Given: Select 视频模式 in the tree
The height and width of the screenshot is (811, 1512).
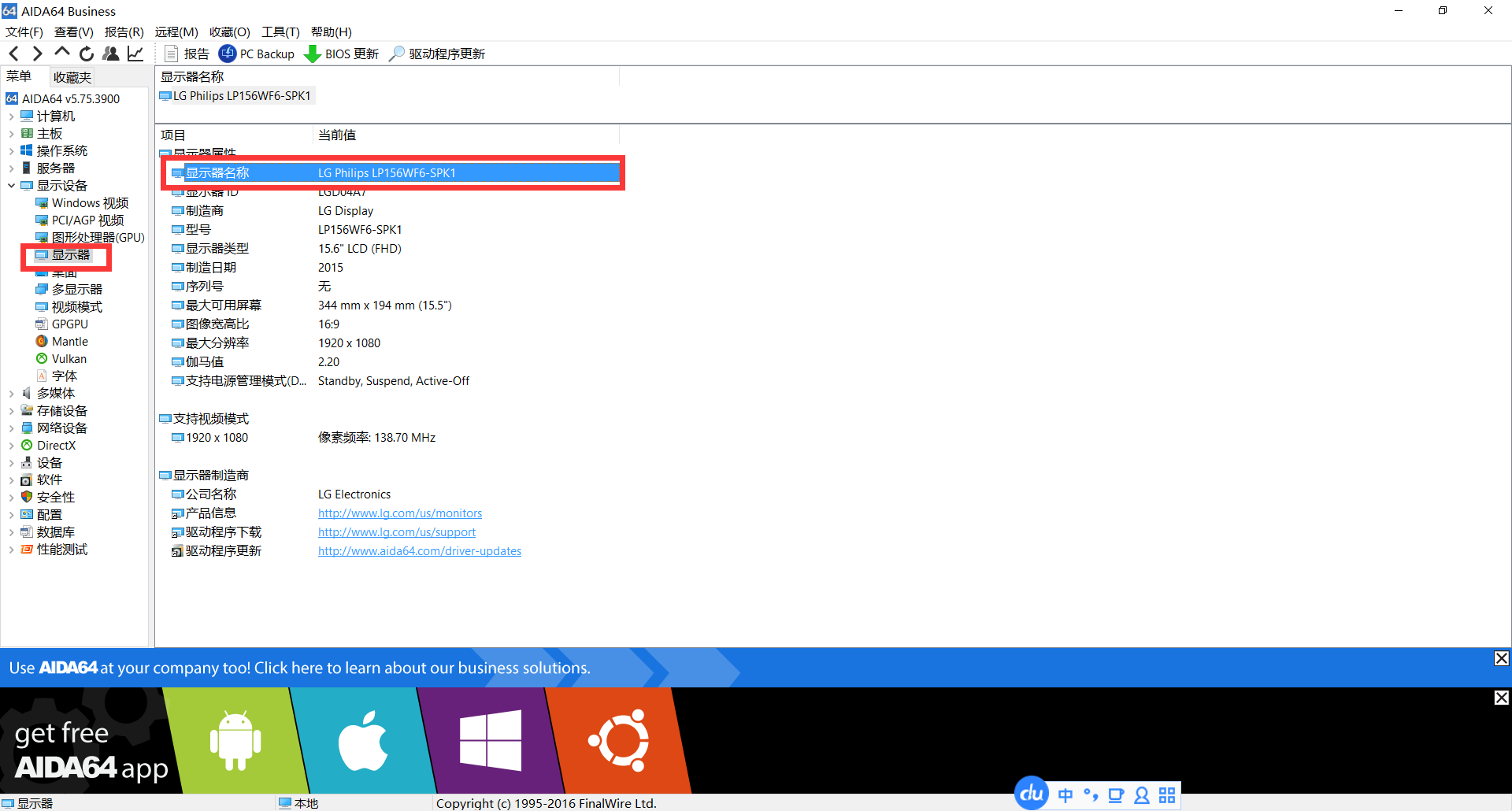Looking at the screenshot, I should point(69,307).
